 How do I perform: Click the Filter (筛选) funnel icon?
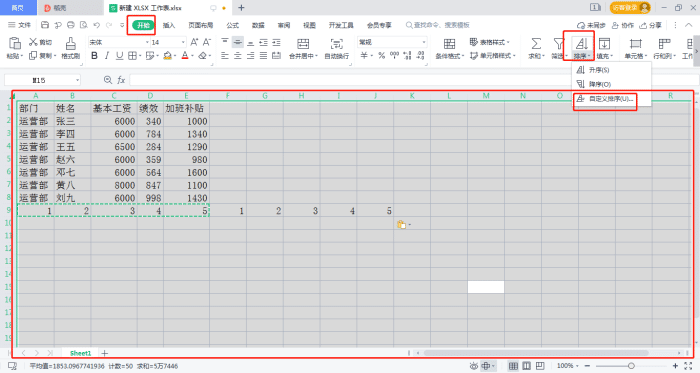(558, 44)
